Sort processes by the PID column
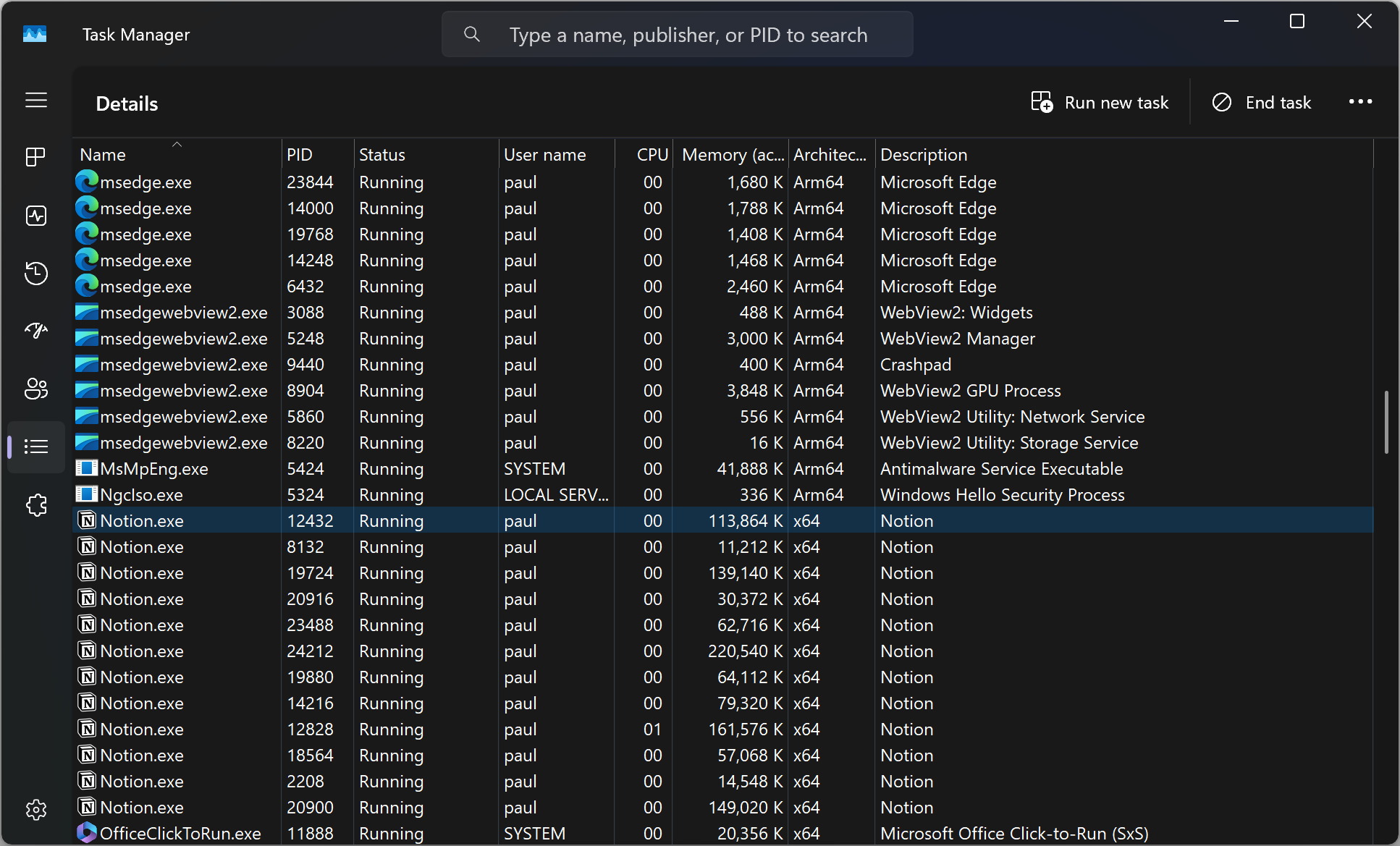The image size is (1400, 846). [x=300, y=155]
